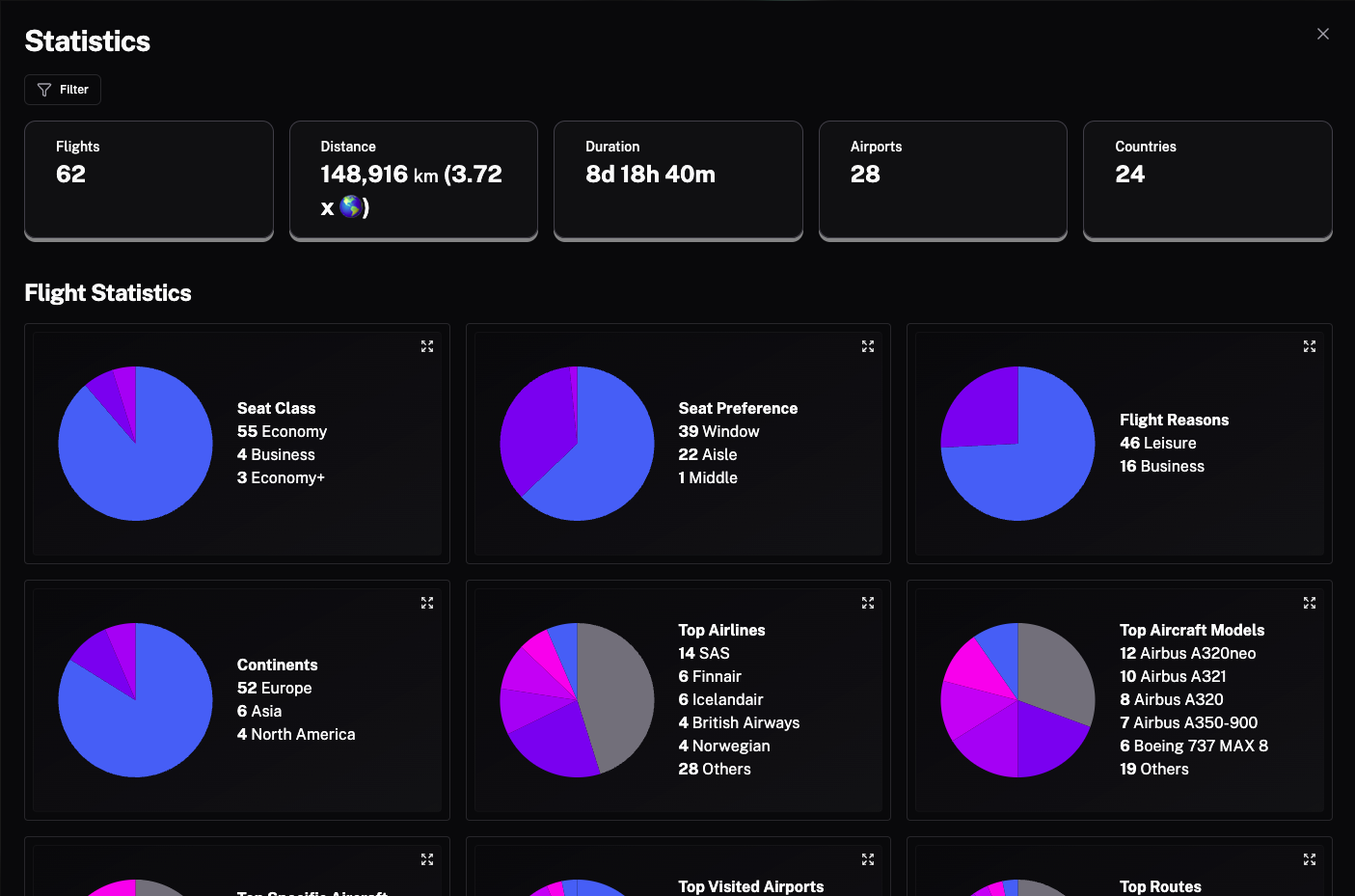Select the Duration value 8d 18h 40m
The image size is (1355, 896).
(x=651, y=175)
